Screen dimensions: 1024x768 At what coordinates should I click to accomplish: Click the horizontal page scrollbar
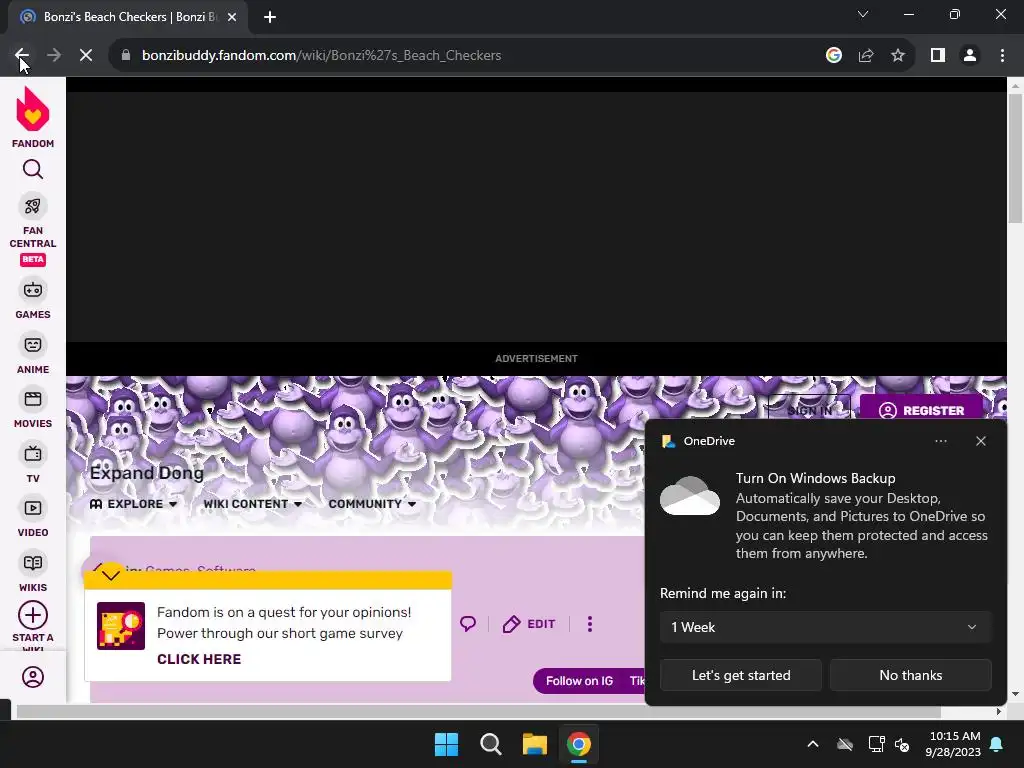click(478, 712)
